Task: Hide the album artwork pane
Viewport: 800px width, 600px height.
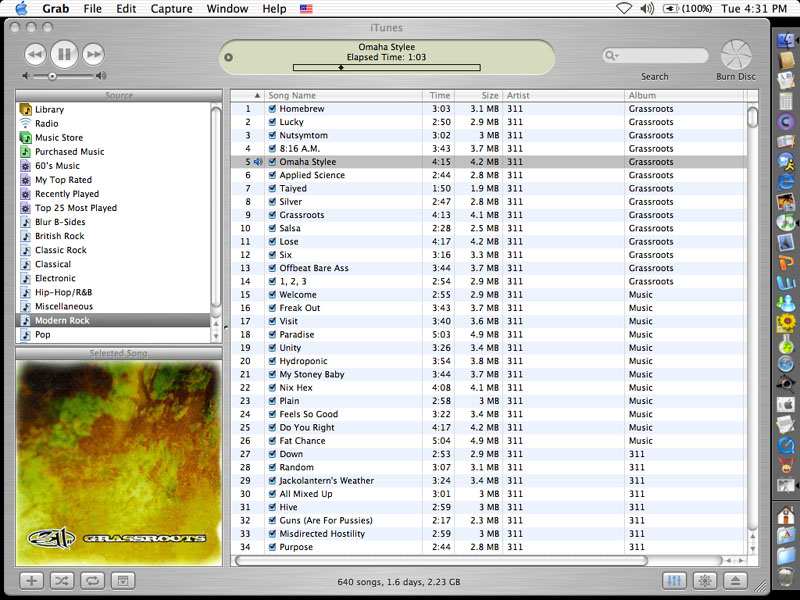Action: (x=122, y=580)
